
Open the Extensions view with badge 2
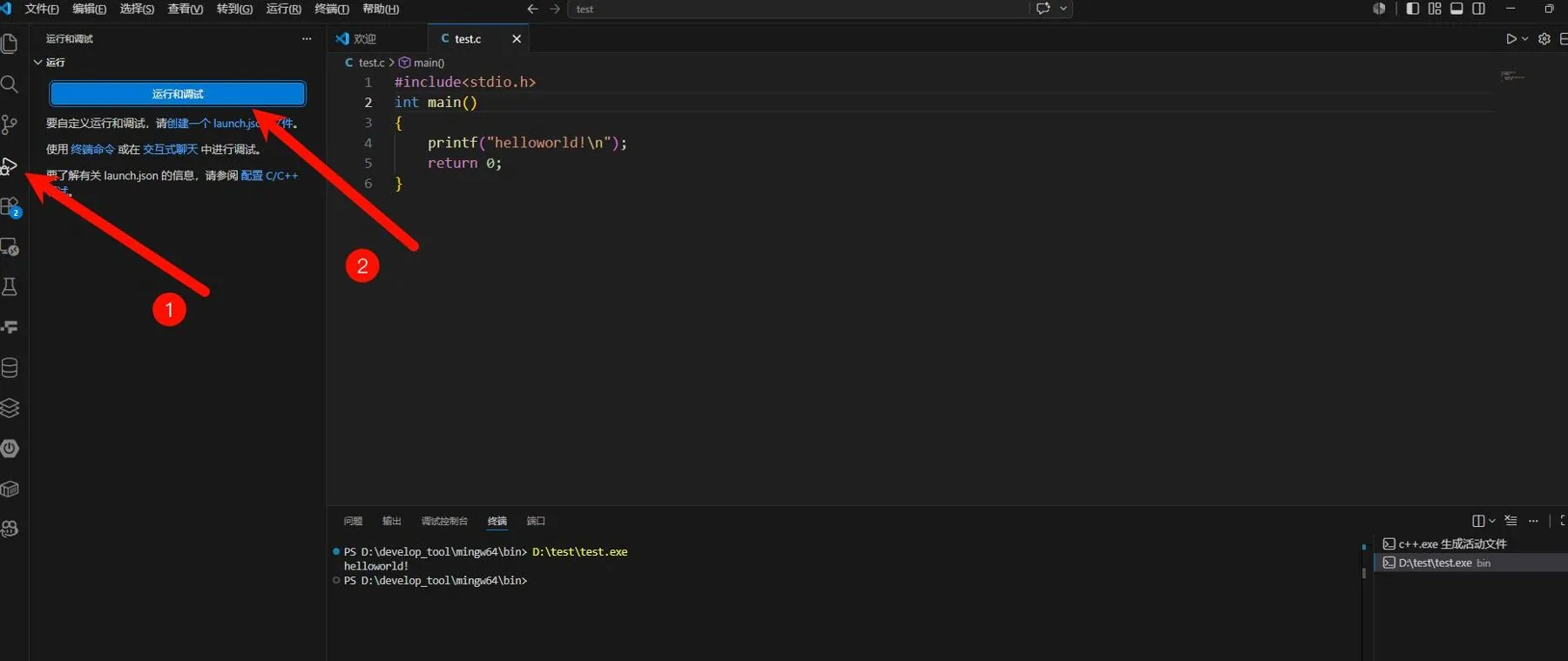pos(10,206)
